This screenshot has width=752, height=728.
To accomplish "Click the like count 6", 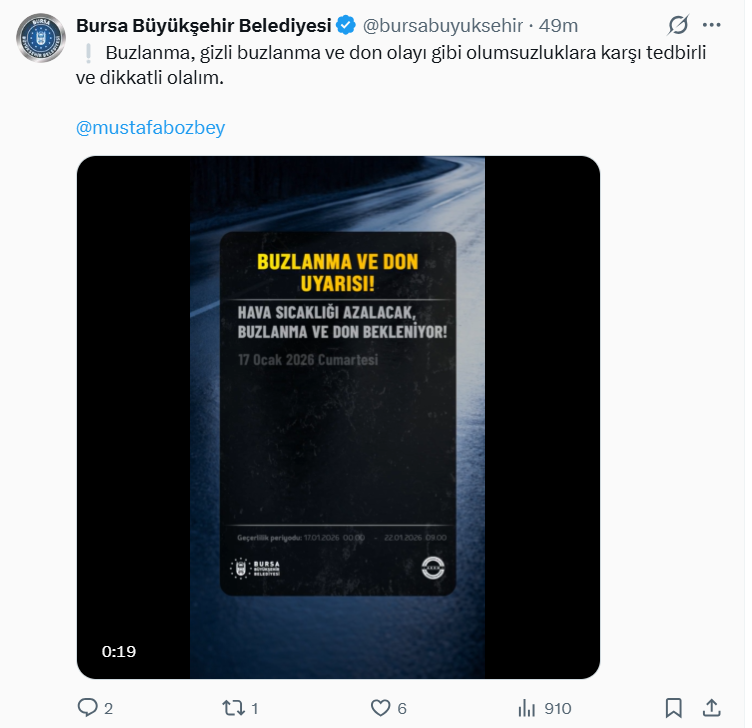I will [402, 708].
